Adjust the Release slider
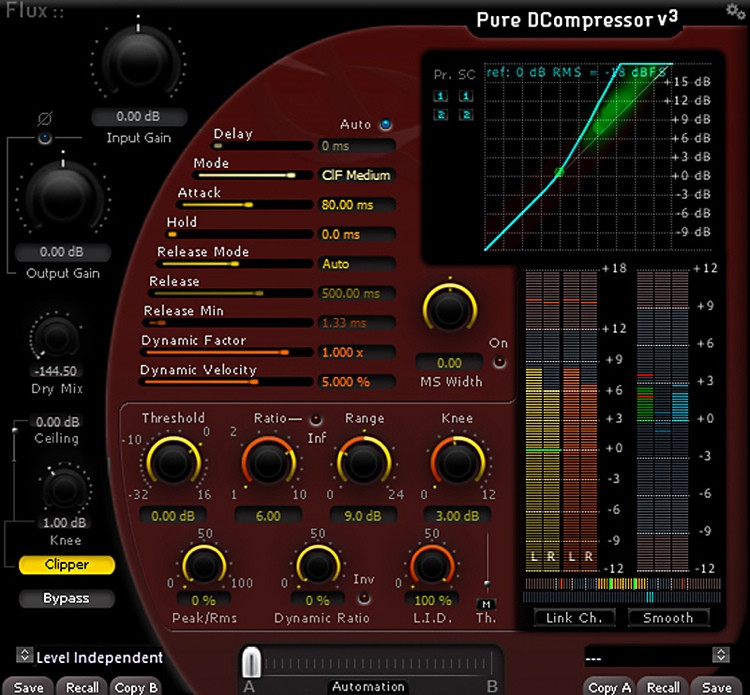 [232, 293]
